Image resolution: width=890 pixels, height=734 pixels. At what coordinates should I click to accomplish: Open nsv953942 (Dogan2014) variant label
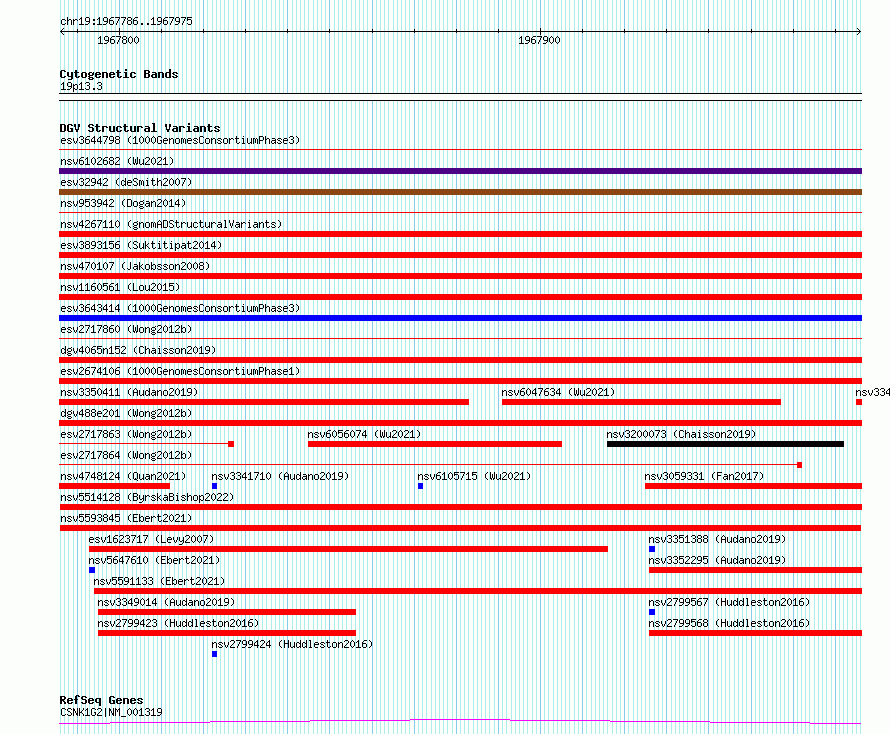[123, 203]
